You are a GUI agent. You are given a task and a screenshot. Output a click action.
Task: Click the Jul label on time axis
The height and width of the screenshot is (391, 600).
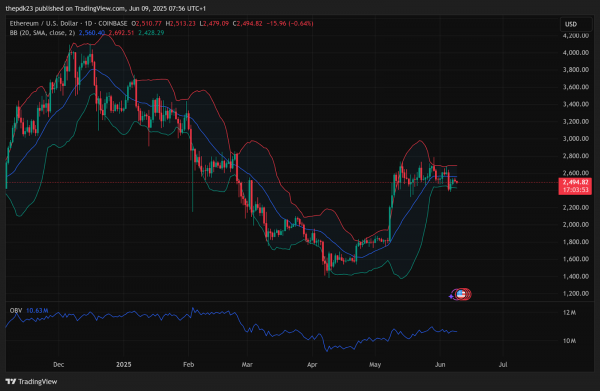(x=503, y=365)
